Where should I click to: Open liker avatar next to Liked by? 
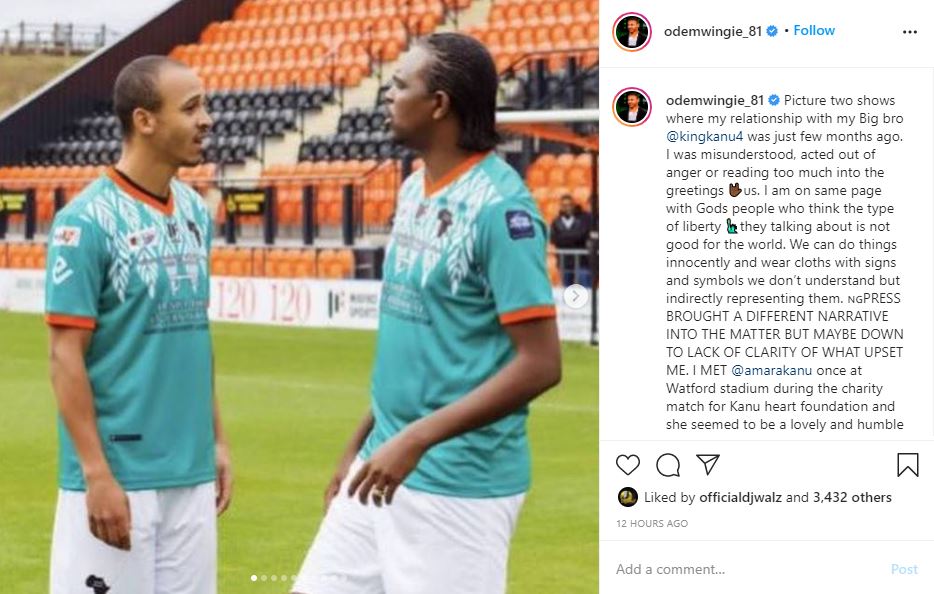coord(628,497)
